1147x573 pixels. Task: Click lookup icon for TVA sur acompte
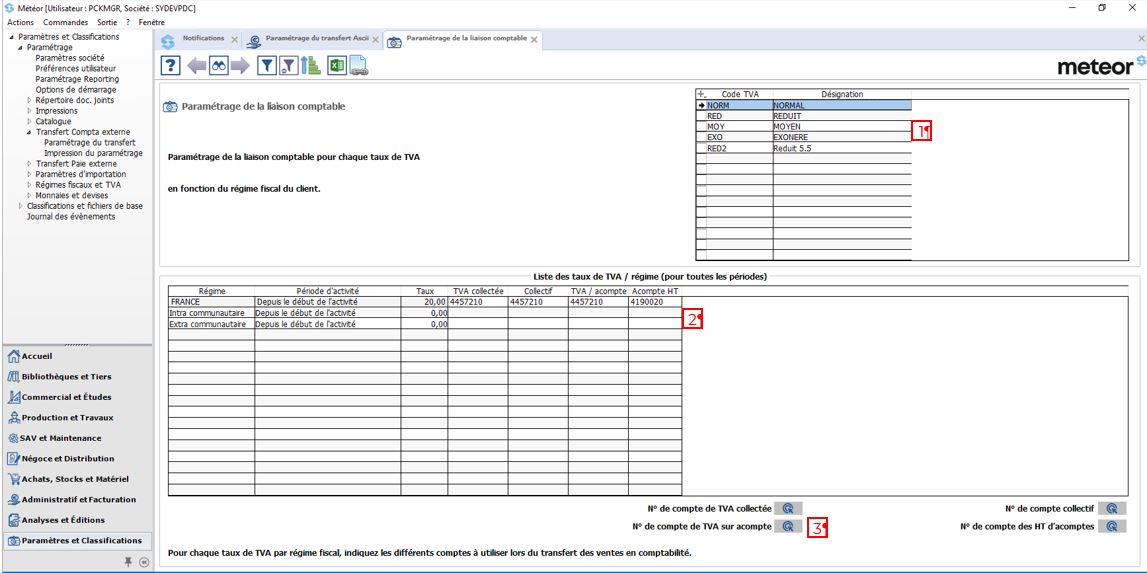[788, 526]
